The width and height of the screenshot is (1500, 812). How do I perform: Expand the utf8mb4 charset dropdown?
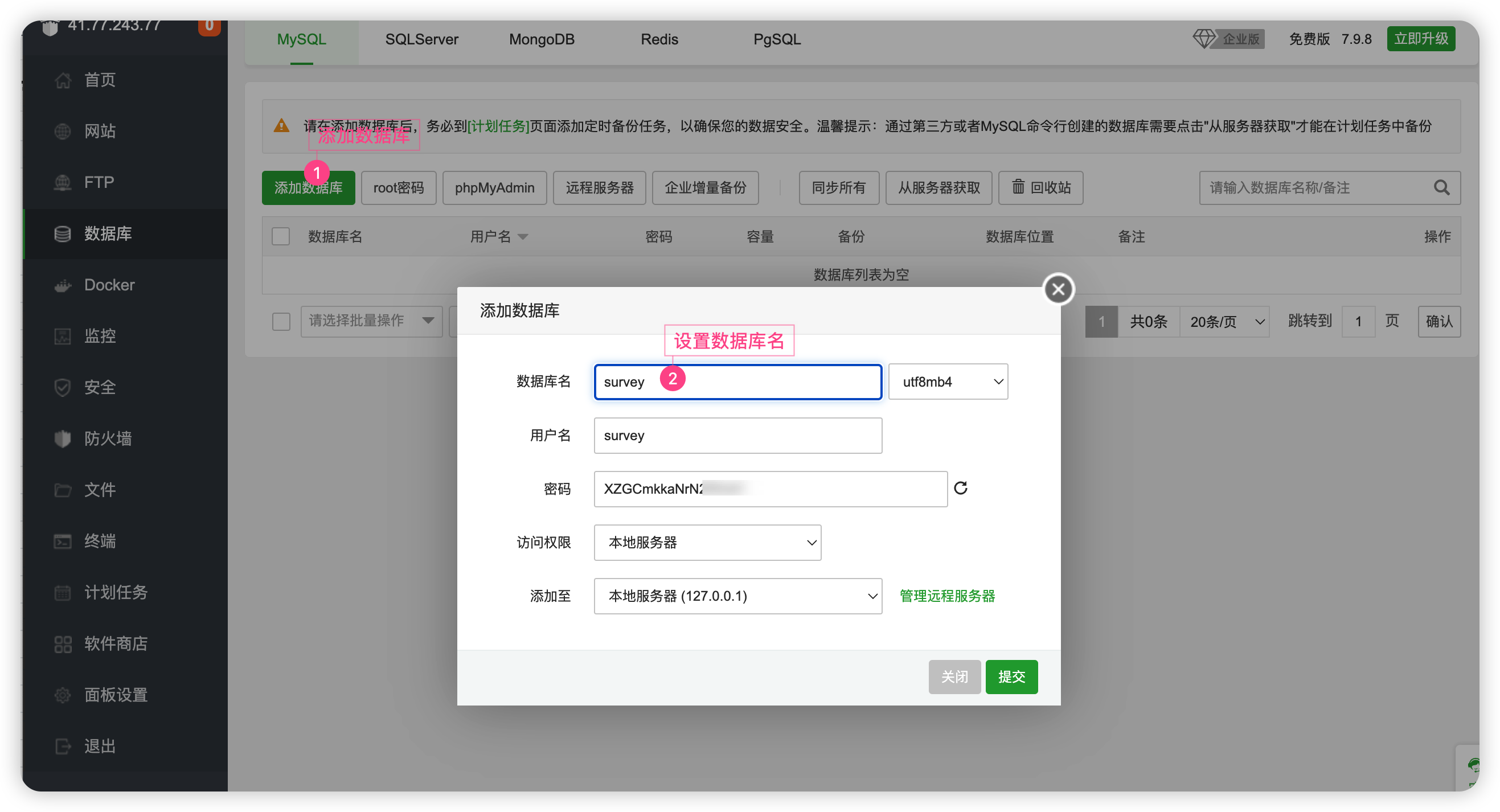pyautogui.click(x=948, y=382)
